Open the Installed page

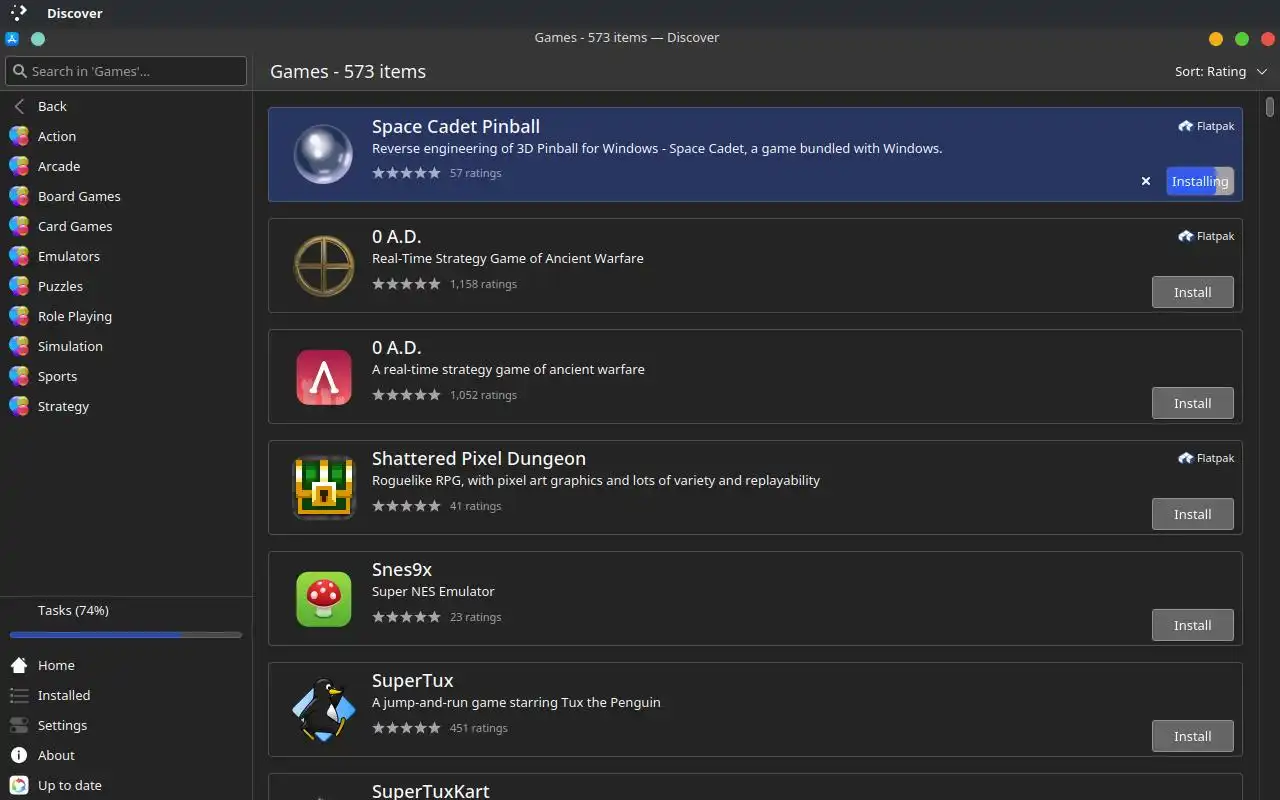(x=126, y=695)
